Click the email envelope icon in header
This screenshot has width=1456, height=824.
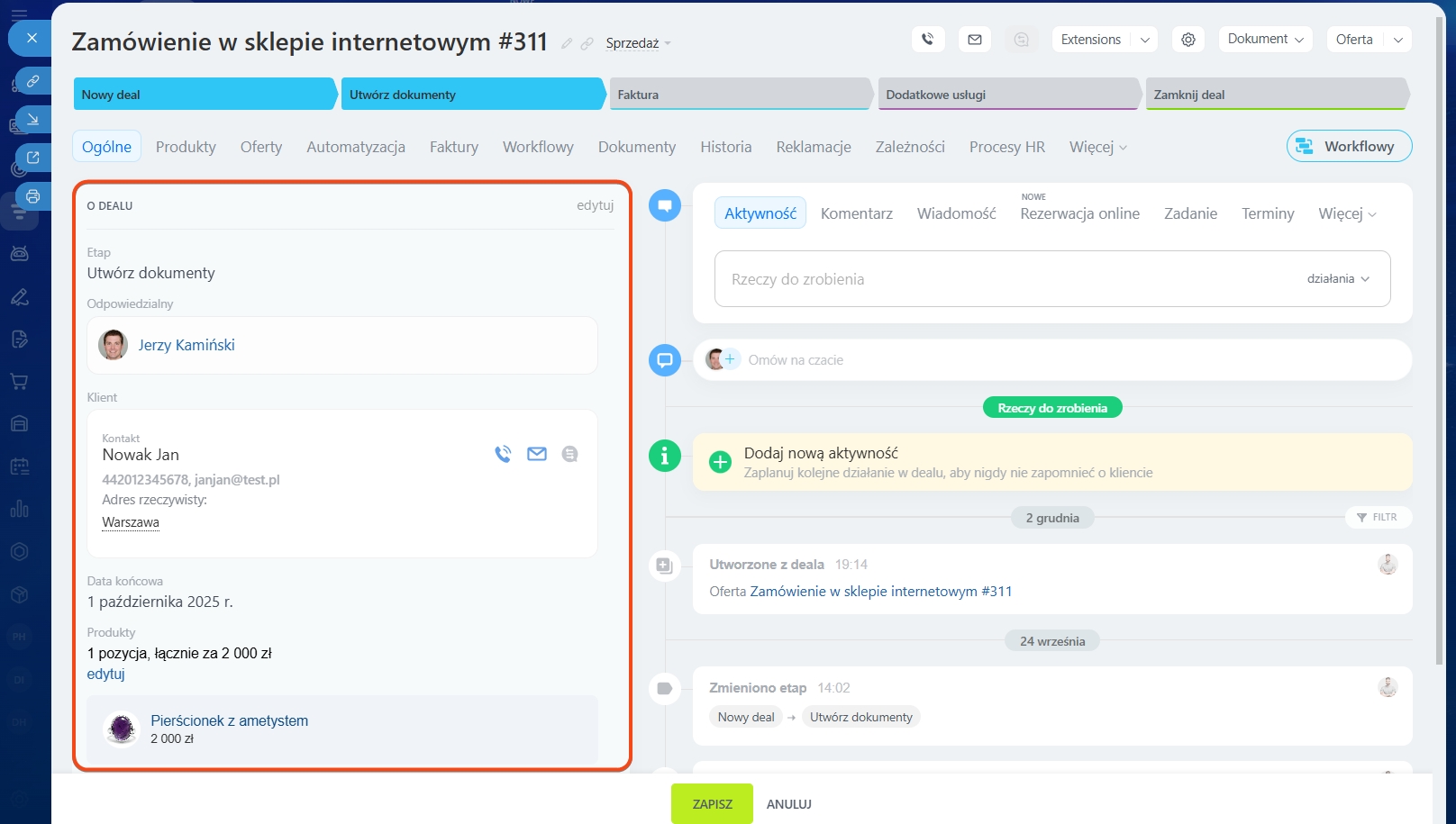pos(975,40)
